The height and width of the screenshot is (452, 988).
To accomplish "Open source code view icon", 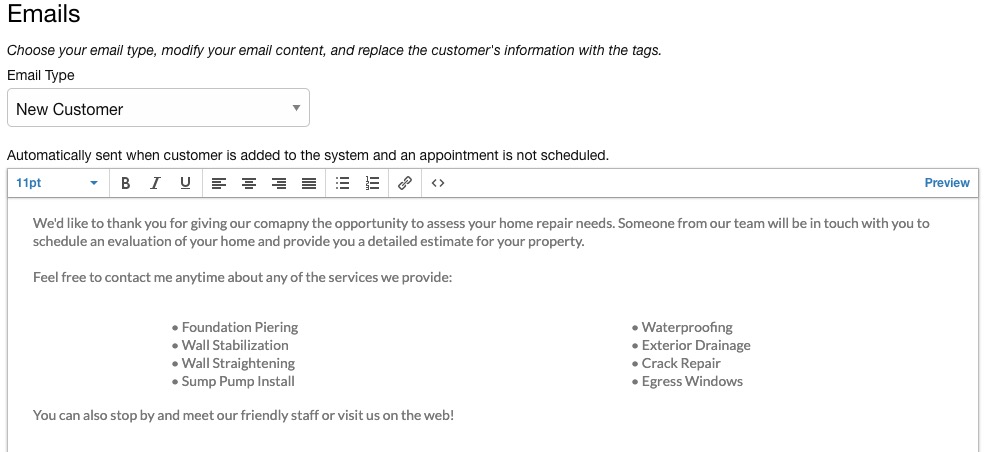I will pyautogui.click(x=438, y=183).
